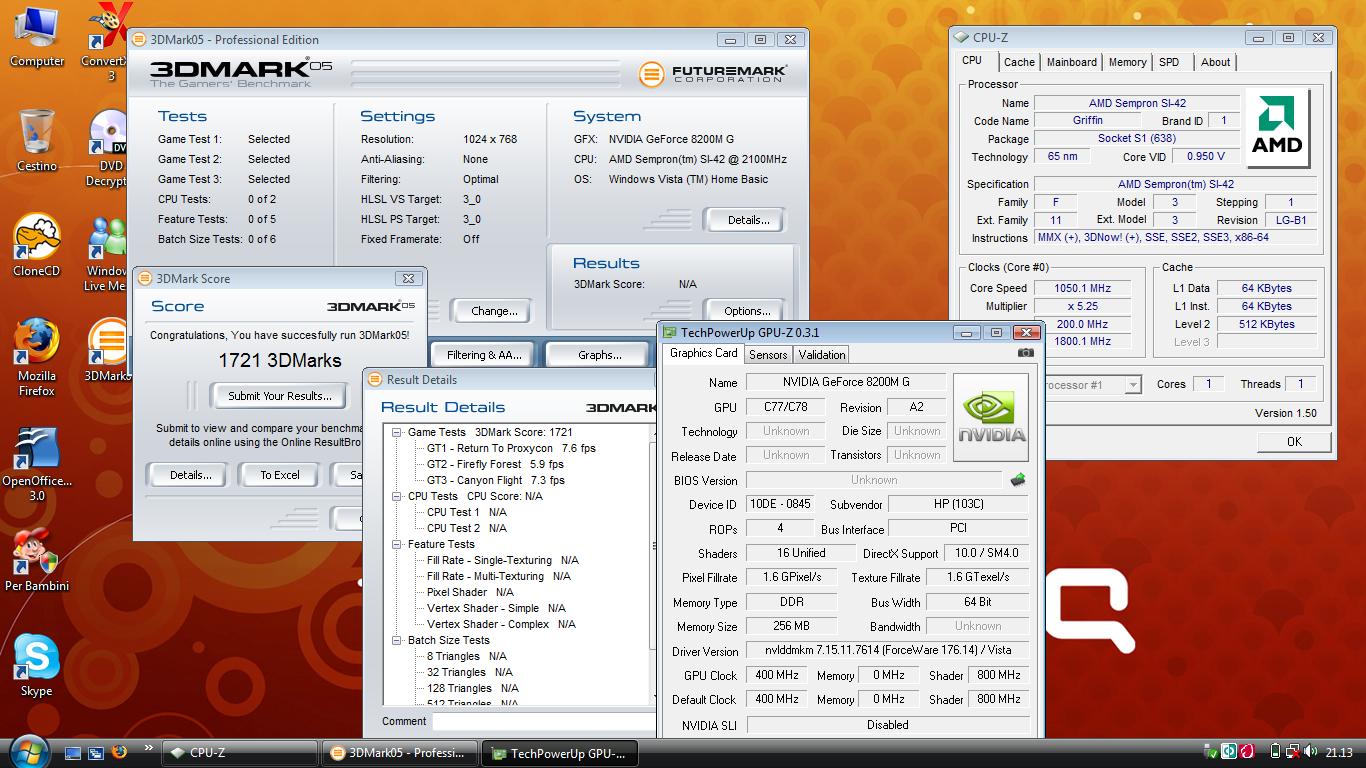
Task: Collapse the CPU Tests tree node
Action: click(397, 496)
